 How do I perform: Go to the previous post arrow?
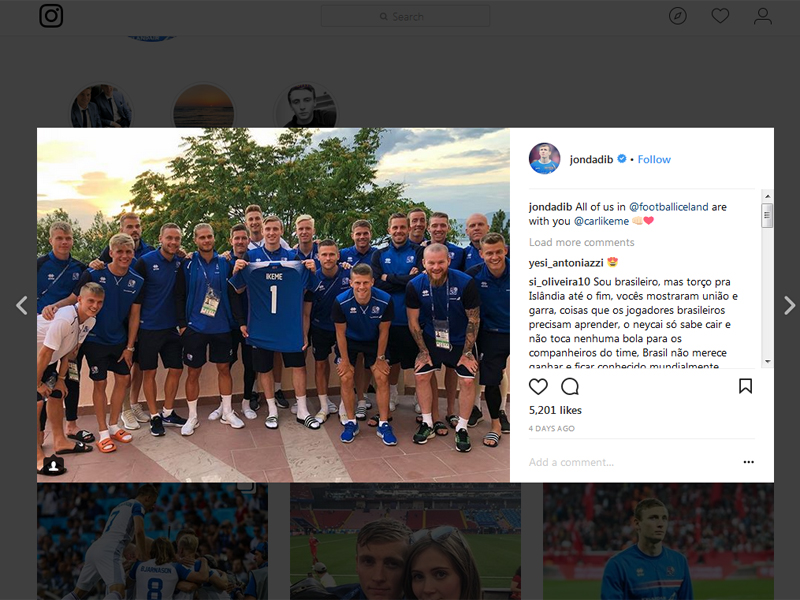(21, 305)
